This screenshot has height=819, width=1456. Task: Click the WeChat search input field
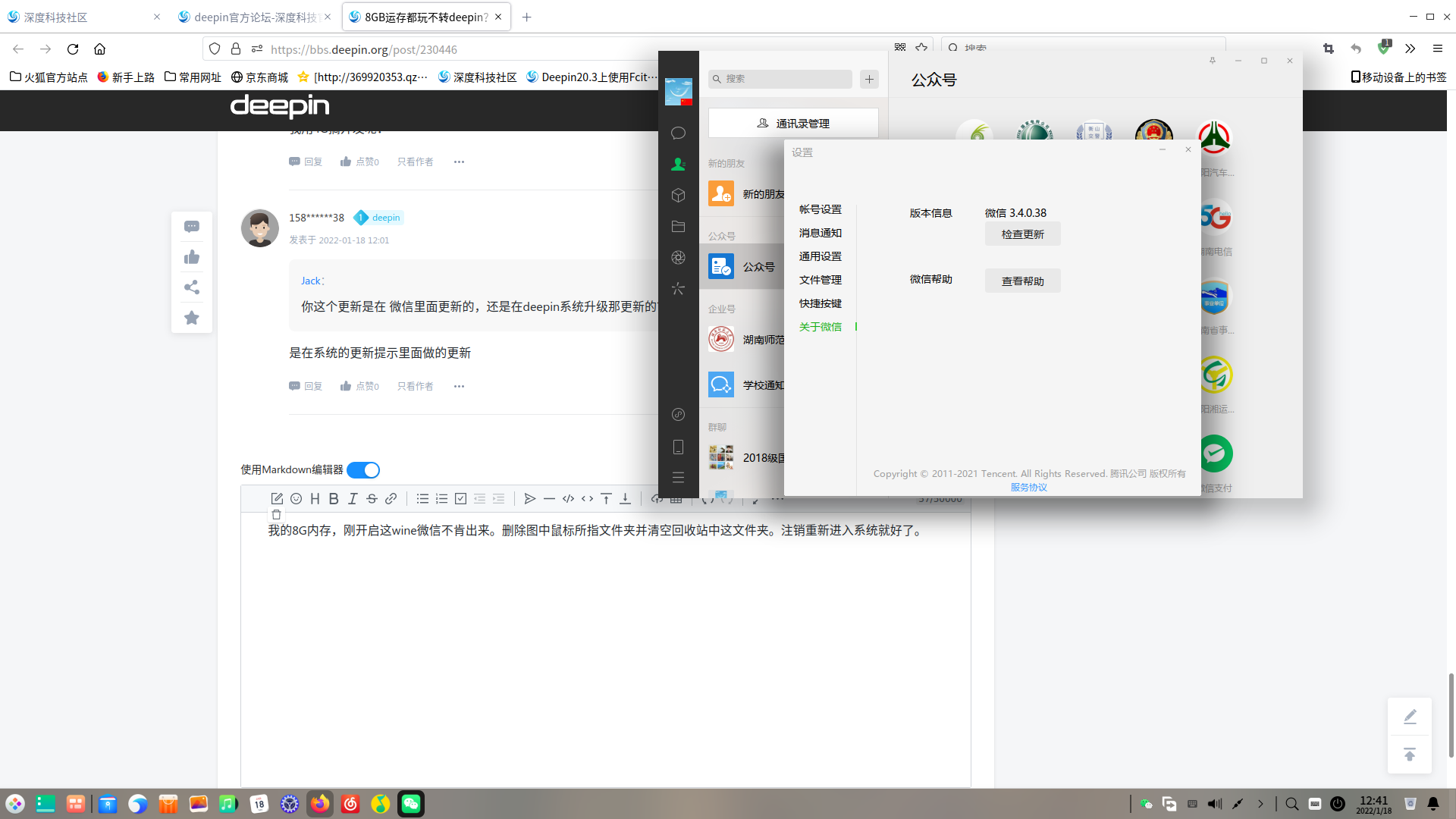pyautogui.click(x=780, y=79)
